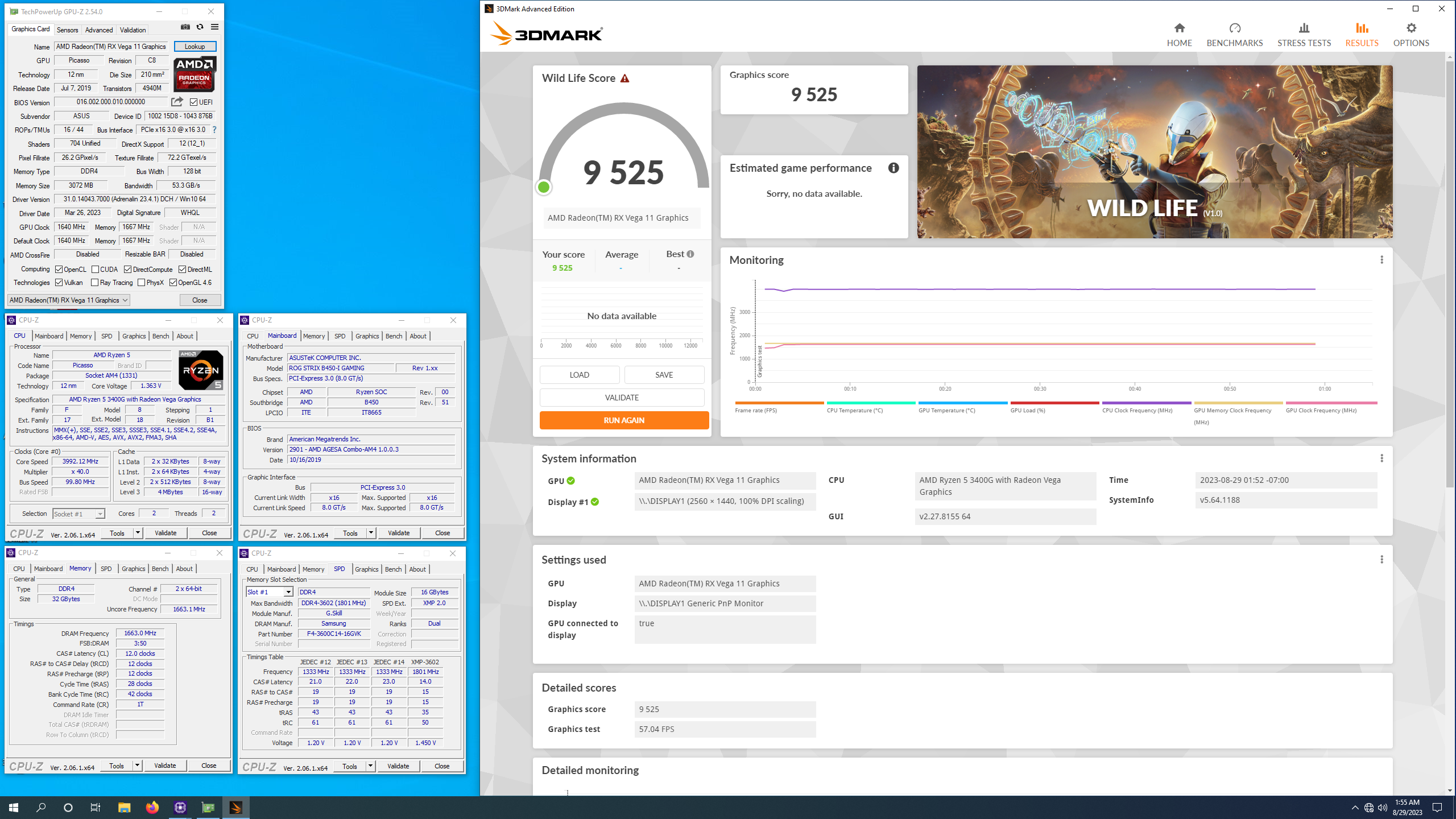Open the Slot #1 memory slot dropdown
The image size is (1456, 819).
[270, 592]
